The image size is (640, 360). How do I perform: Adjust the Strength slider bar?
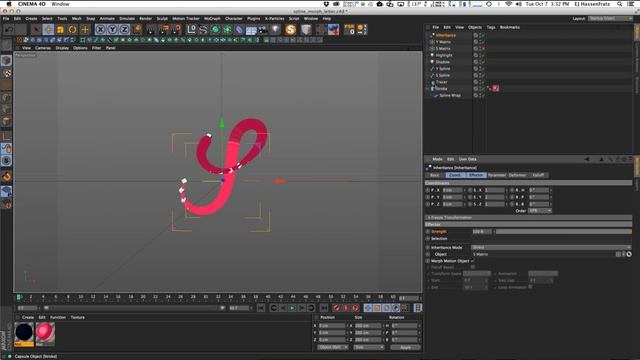pyautogui.click(x=563, y=231)
